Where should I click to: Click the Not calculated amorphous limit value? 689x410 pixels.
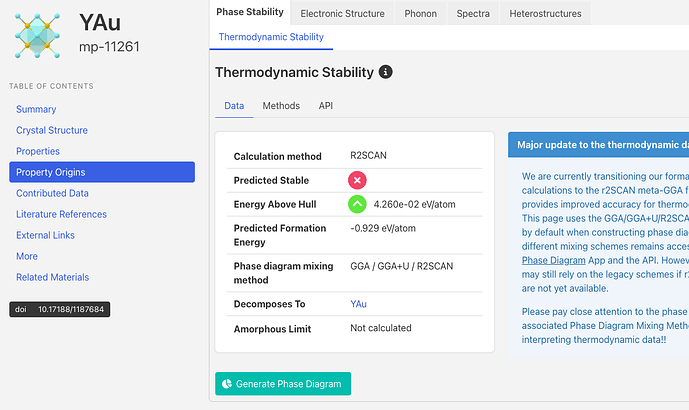(x=381, y=328)
